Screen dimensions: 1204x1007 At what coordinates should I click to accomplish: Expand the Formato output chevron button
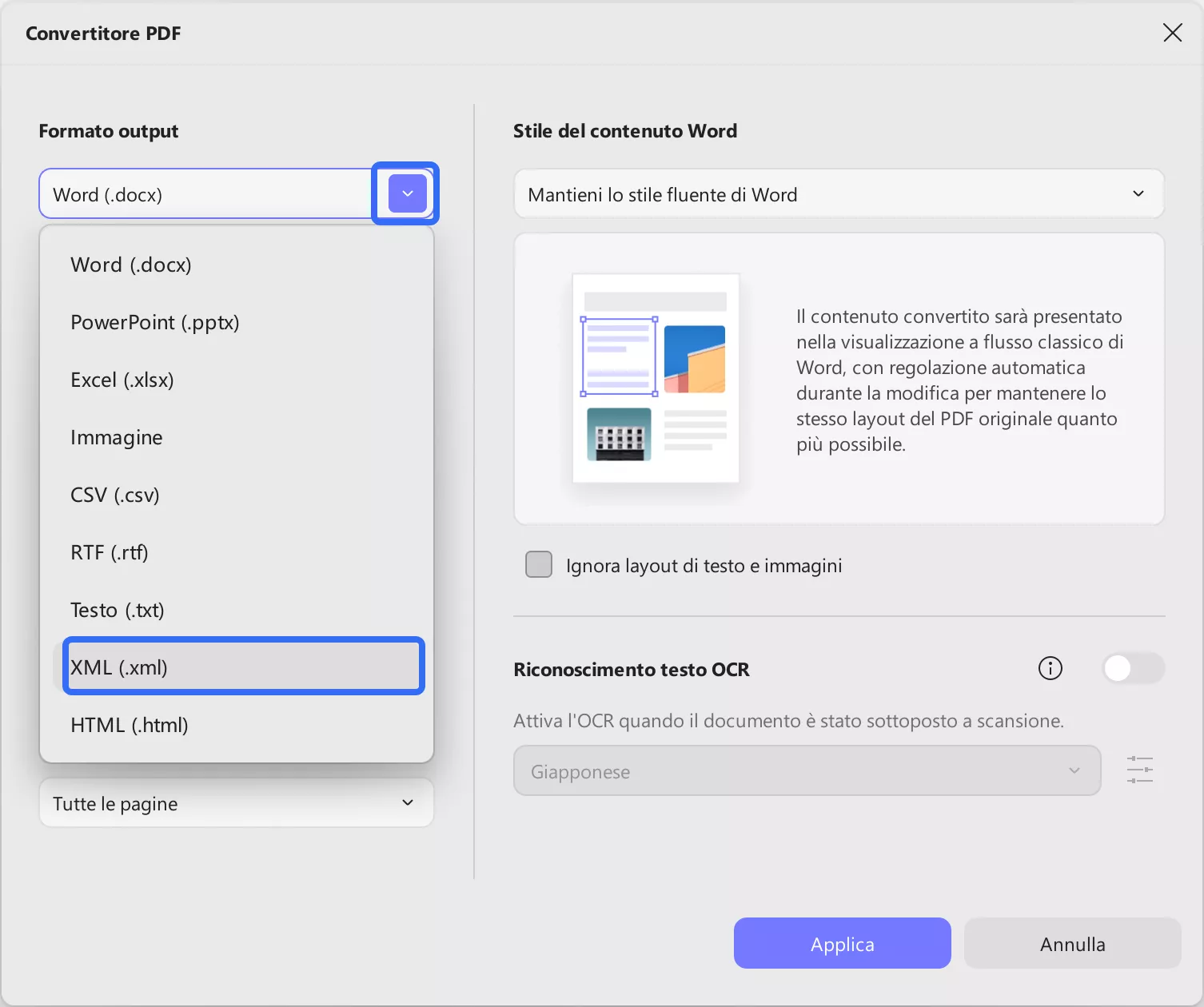(x=405, y=193)
